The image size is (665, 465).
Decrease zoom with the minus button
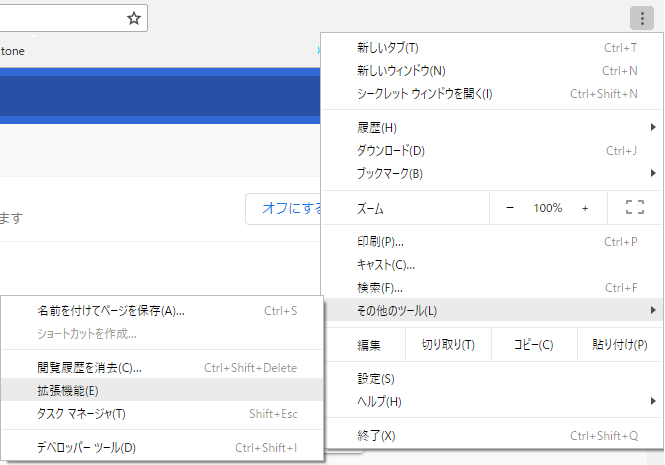point(510,208)
